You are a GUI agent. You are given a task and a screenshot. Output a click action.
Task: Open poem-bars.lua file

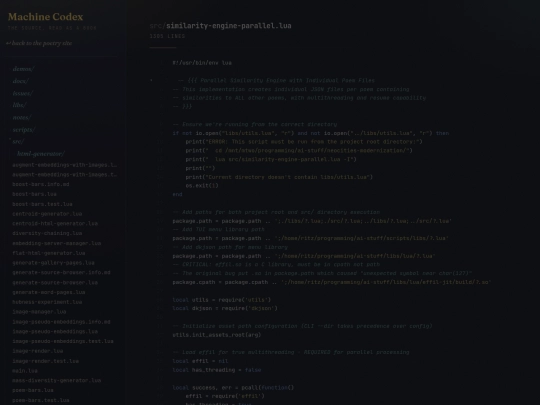(33, 390)
